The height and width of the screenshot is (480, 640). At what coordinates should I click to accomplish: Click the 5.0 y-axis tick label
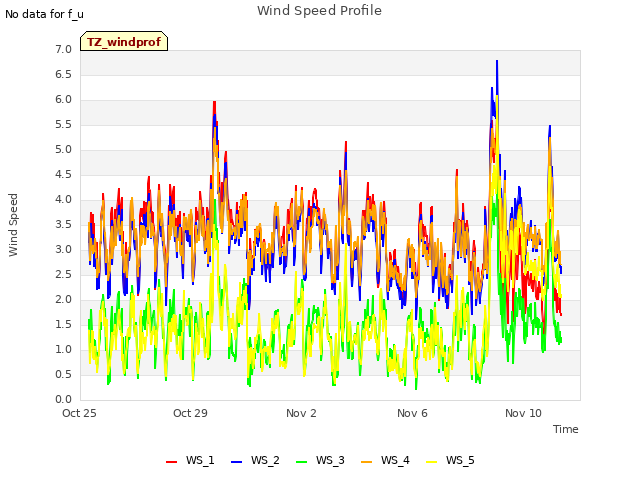point(64,149)
